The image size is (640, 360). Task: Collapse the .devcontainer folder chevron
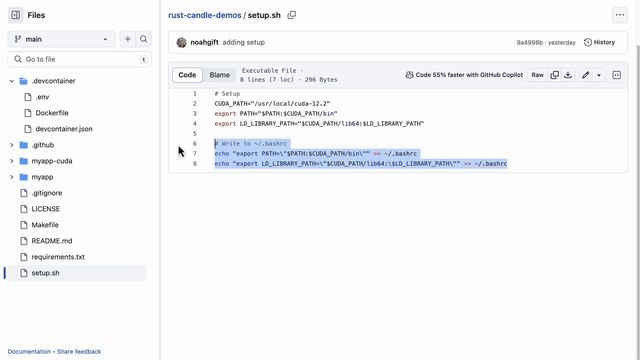(x=11, y=81)
